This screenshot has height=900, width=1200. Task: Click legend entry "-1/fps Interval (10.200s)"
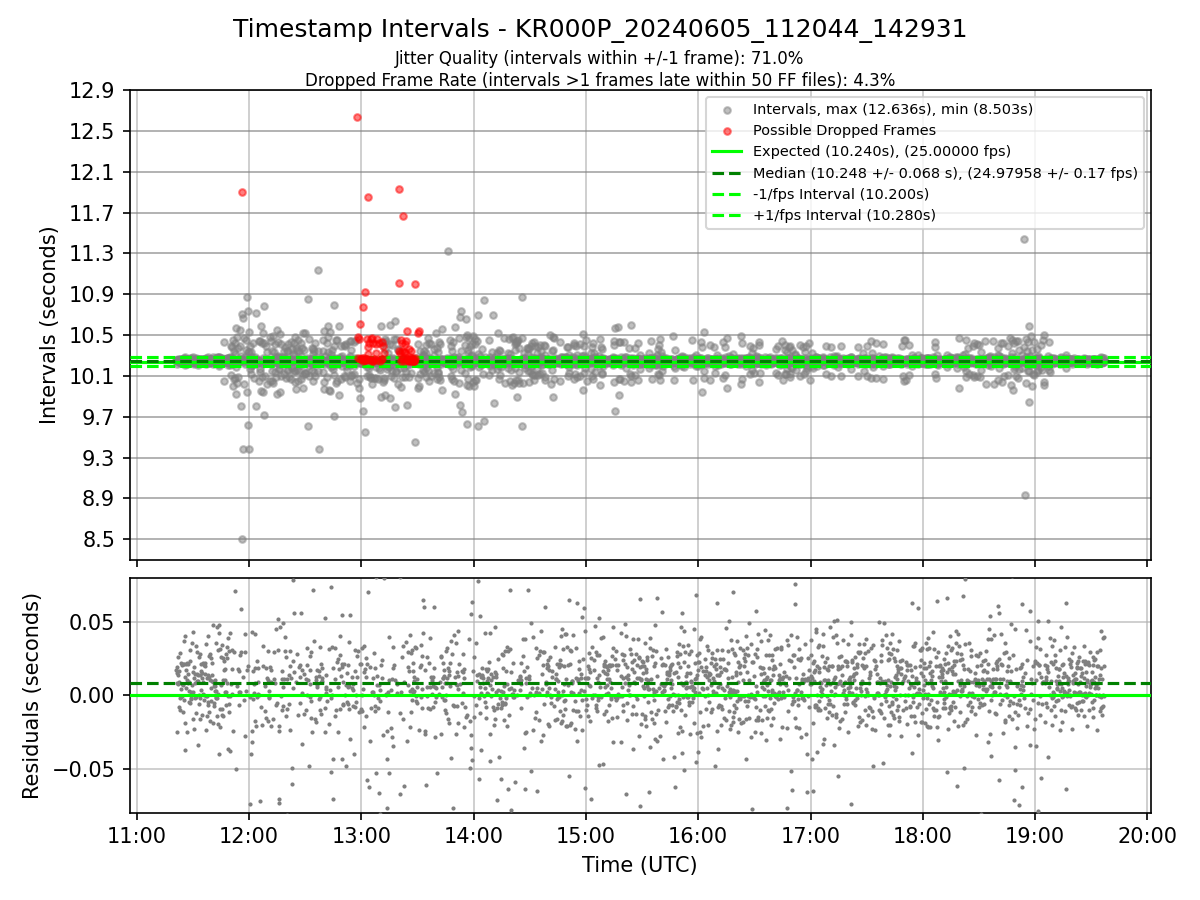click(841, 193)
